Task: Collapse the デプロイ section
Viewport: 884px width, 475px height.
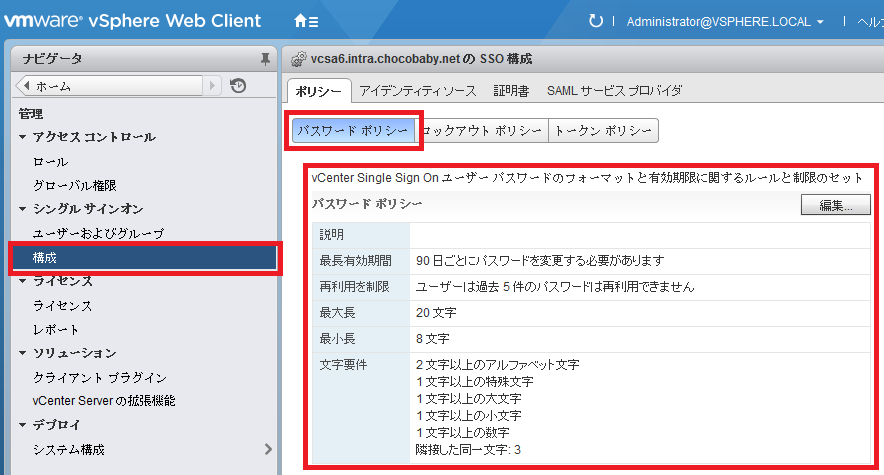Action: click(x=23, y=425)
